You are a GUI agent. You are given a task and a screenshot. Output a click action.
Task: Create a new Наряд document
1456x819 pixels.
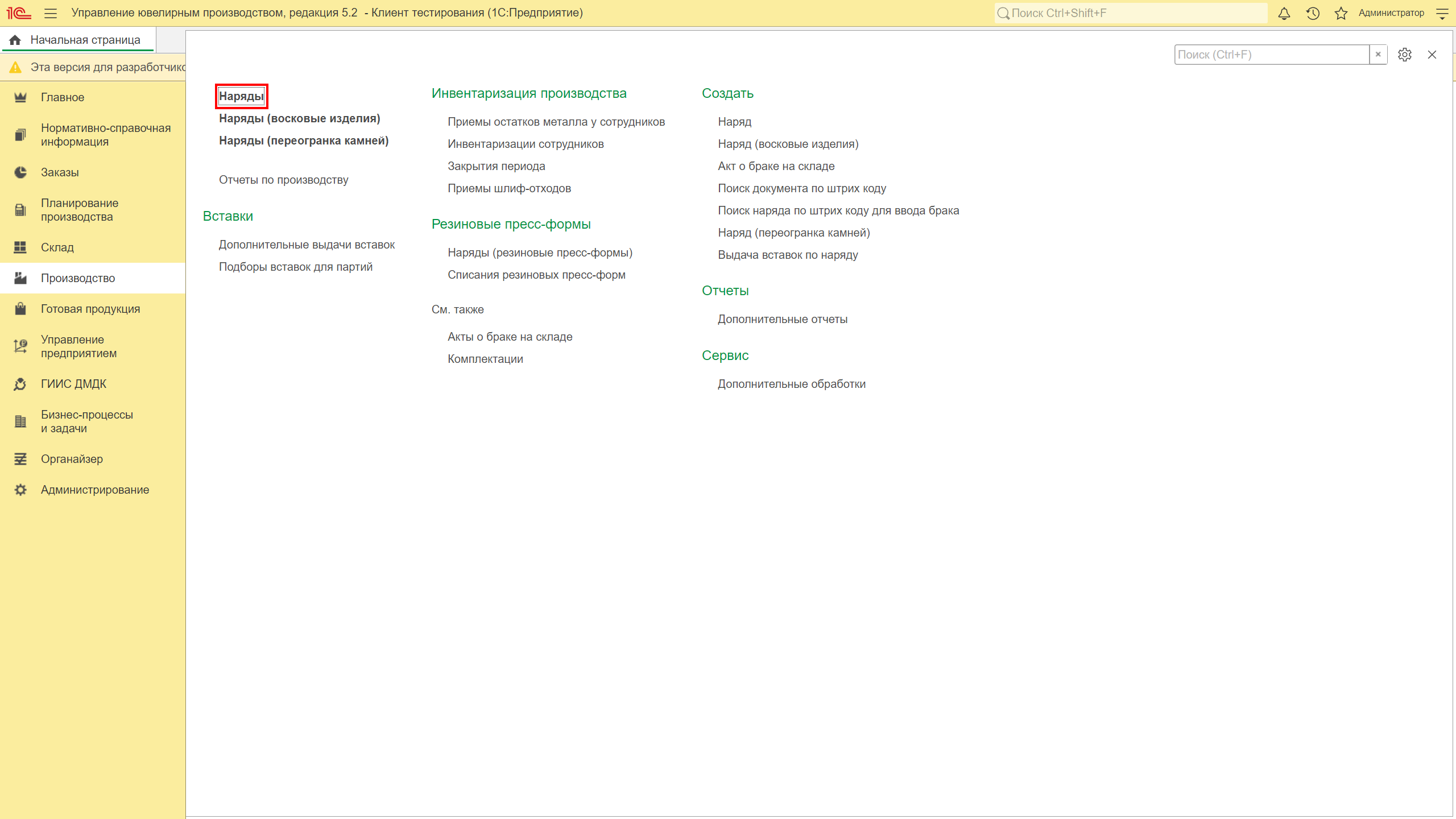click(x=735, y=122)
